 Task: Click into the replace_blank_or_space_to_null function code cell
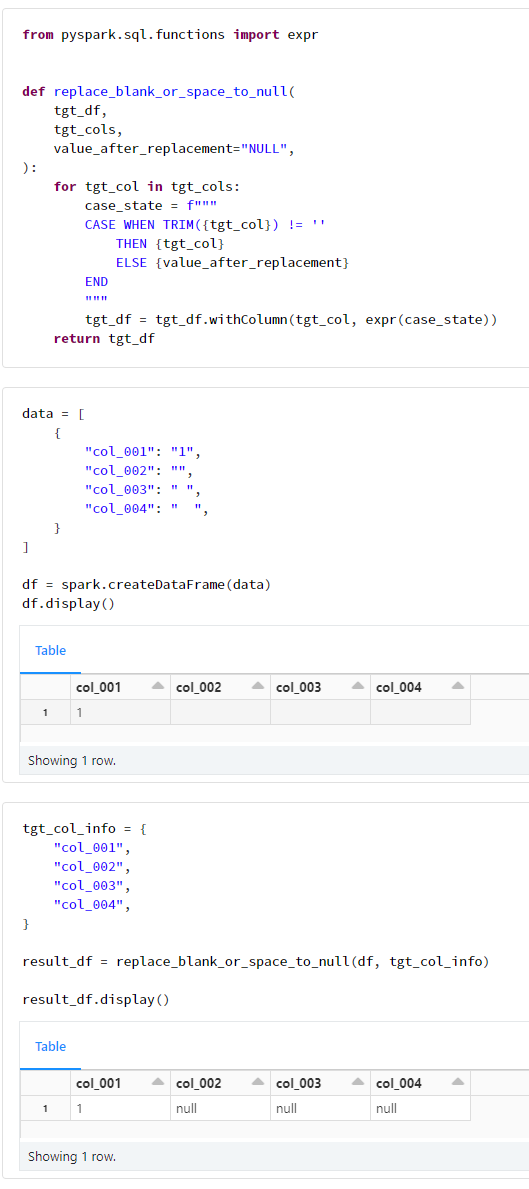pos(265,187)
